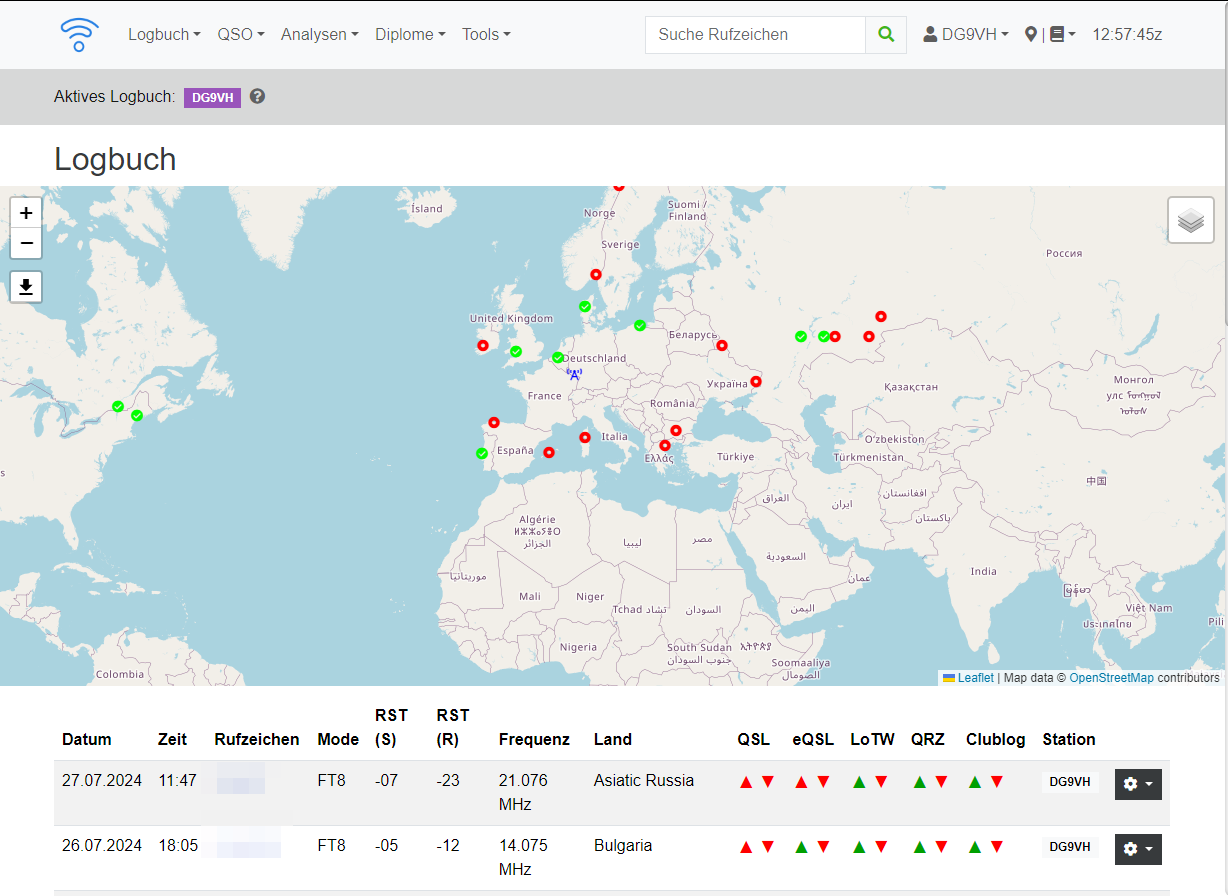Screen dimensions: 1228x896
Task: Click the map zoom in plus button
Action: [26, 213]
